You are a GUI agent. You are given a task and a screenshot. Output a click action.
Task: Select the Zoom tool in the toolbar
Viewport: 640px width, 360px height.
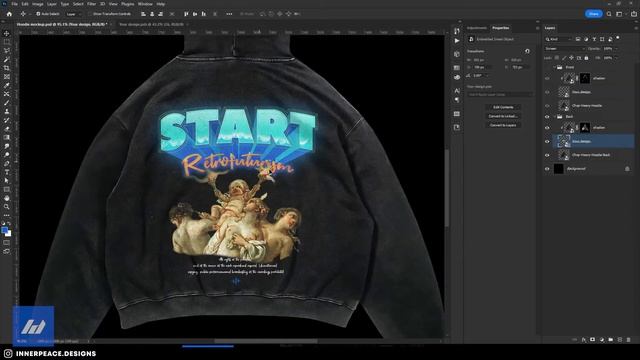(7, 207)
